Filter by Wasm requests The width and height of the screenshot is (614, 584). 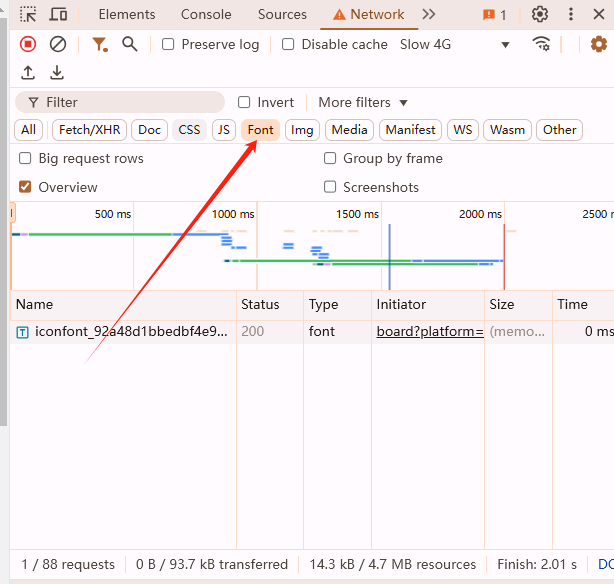pos(507,130)
